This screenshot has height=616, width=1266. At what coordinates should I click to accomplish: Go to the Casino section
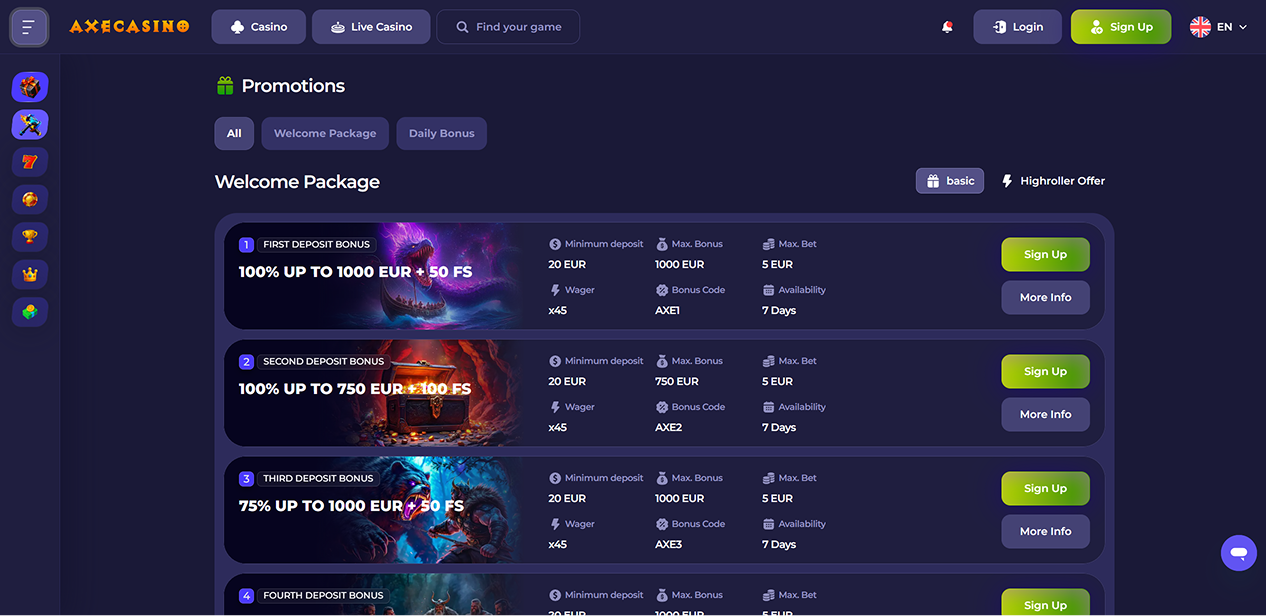click(259, 27)
